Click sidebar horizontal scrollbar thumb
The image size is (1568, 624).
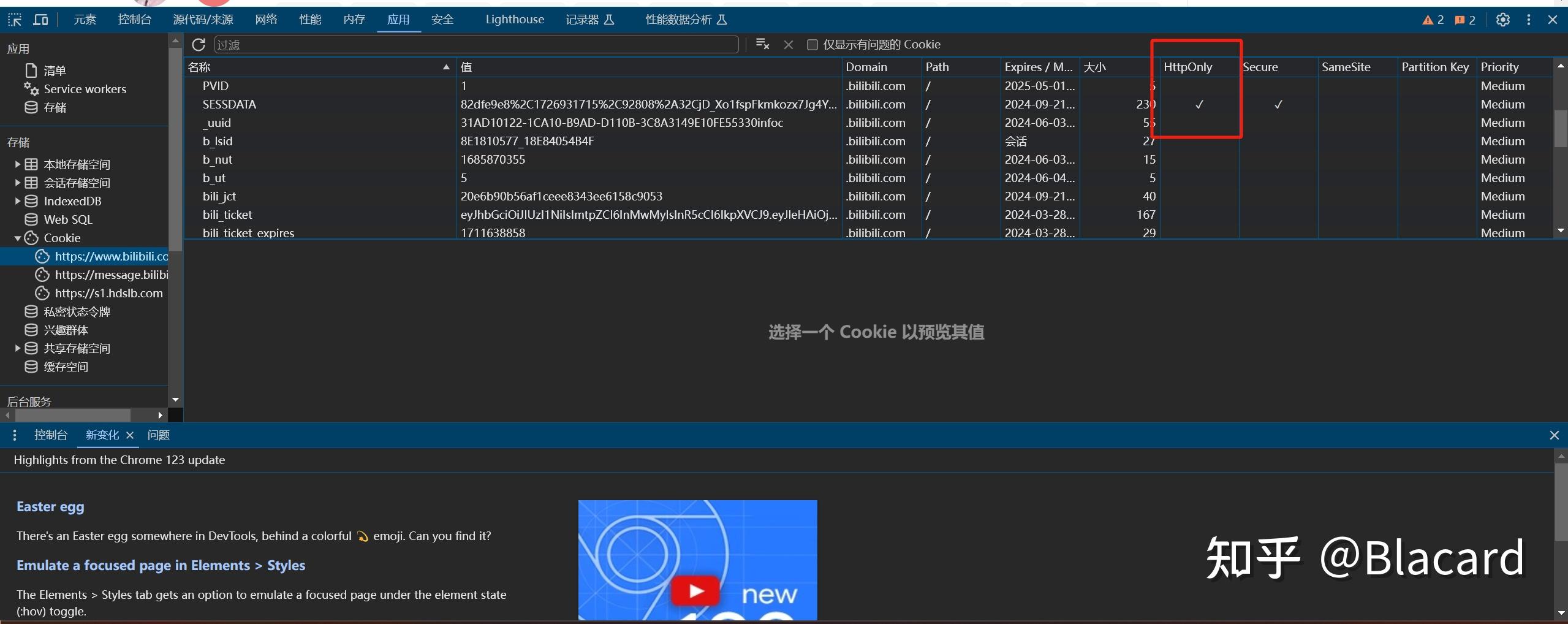coord(72,415)
